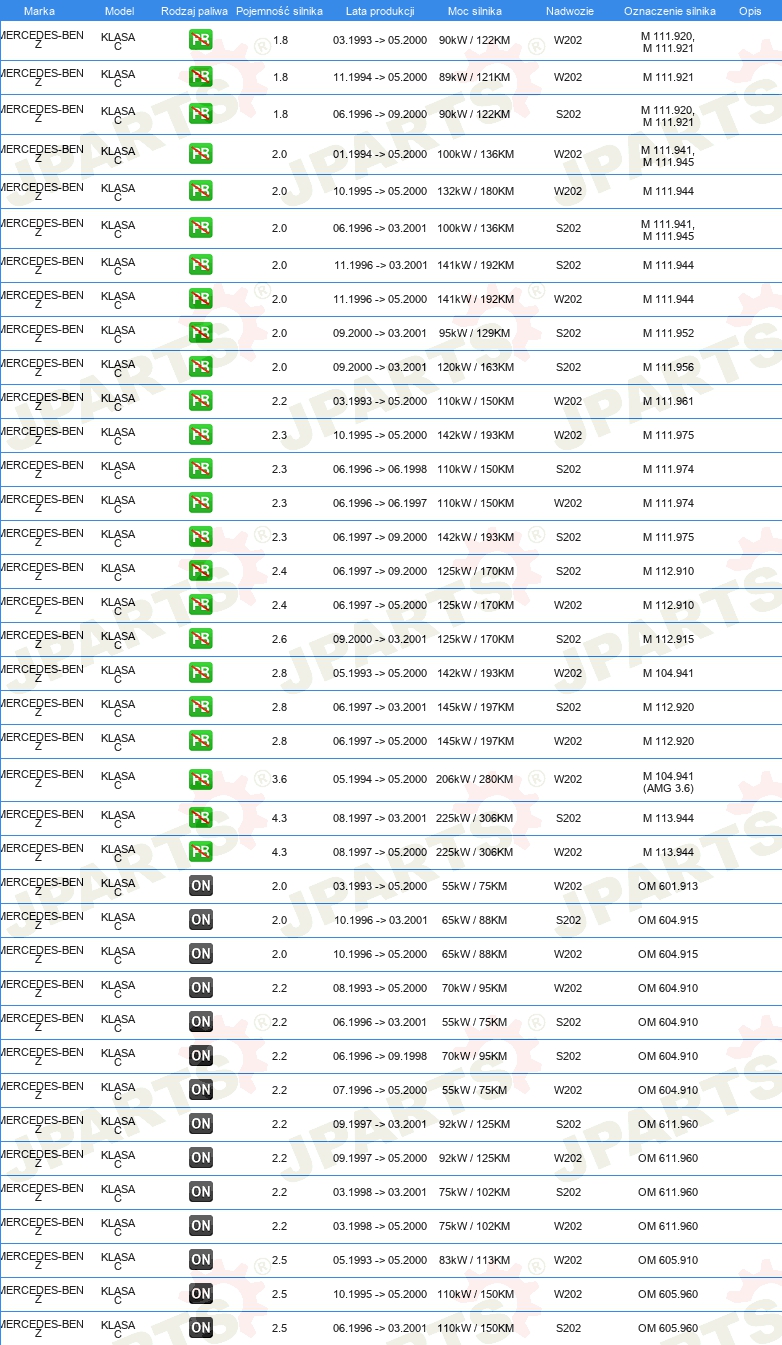782x1345 pixels.
Task: Click the Model column header
Action: point(119,11)
